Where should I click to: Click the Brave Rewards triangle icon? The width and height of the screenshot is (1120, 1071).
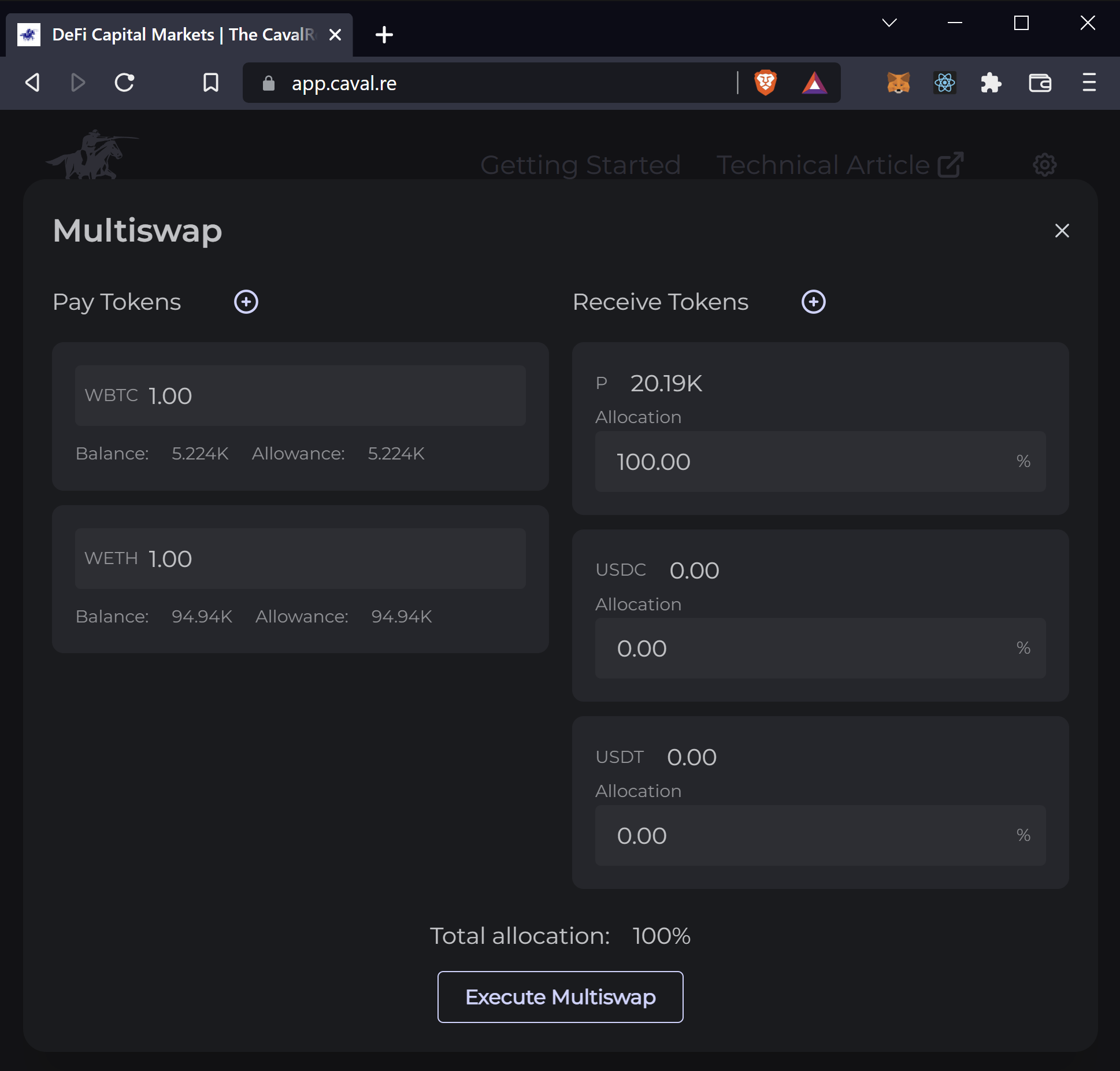coord(814,83)
